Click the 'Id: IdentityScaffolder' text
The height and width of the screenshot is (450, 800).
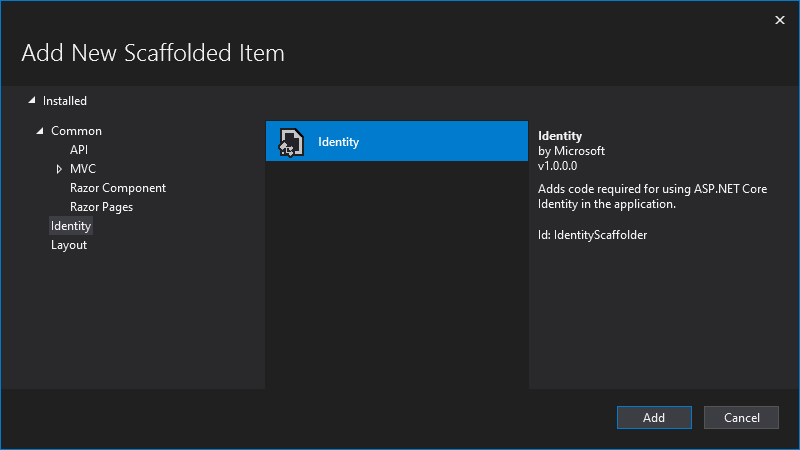(594, 234)
